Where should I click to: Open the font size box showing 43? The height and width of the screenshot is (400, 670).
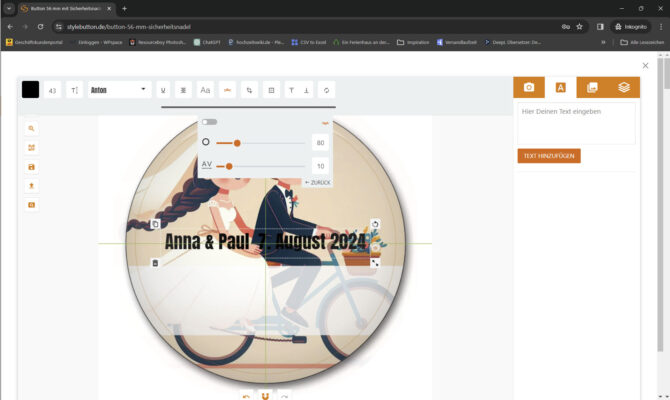click(x=53, y=90)
